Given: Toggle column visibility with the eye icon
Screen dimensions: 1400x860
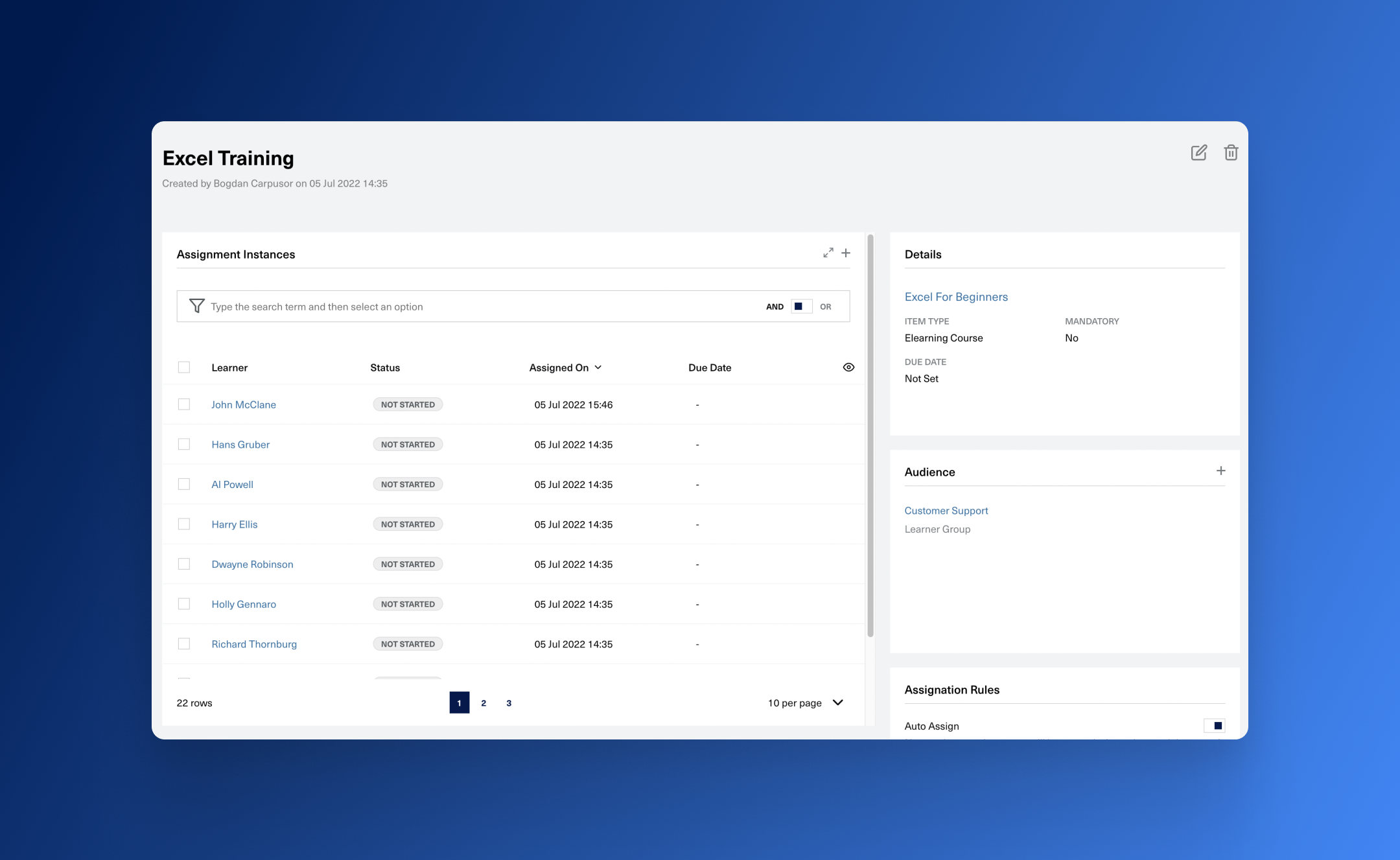Looking at the screenshot, I should tap(848, 367).
